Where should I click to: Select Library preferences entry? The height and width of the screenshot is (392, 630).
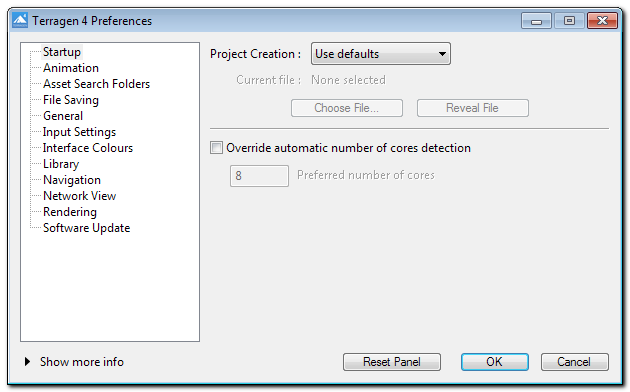coord(61,164)
